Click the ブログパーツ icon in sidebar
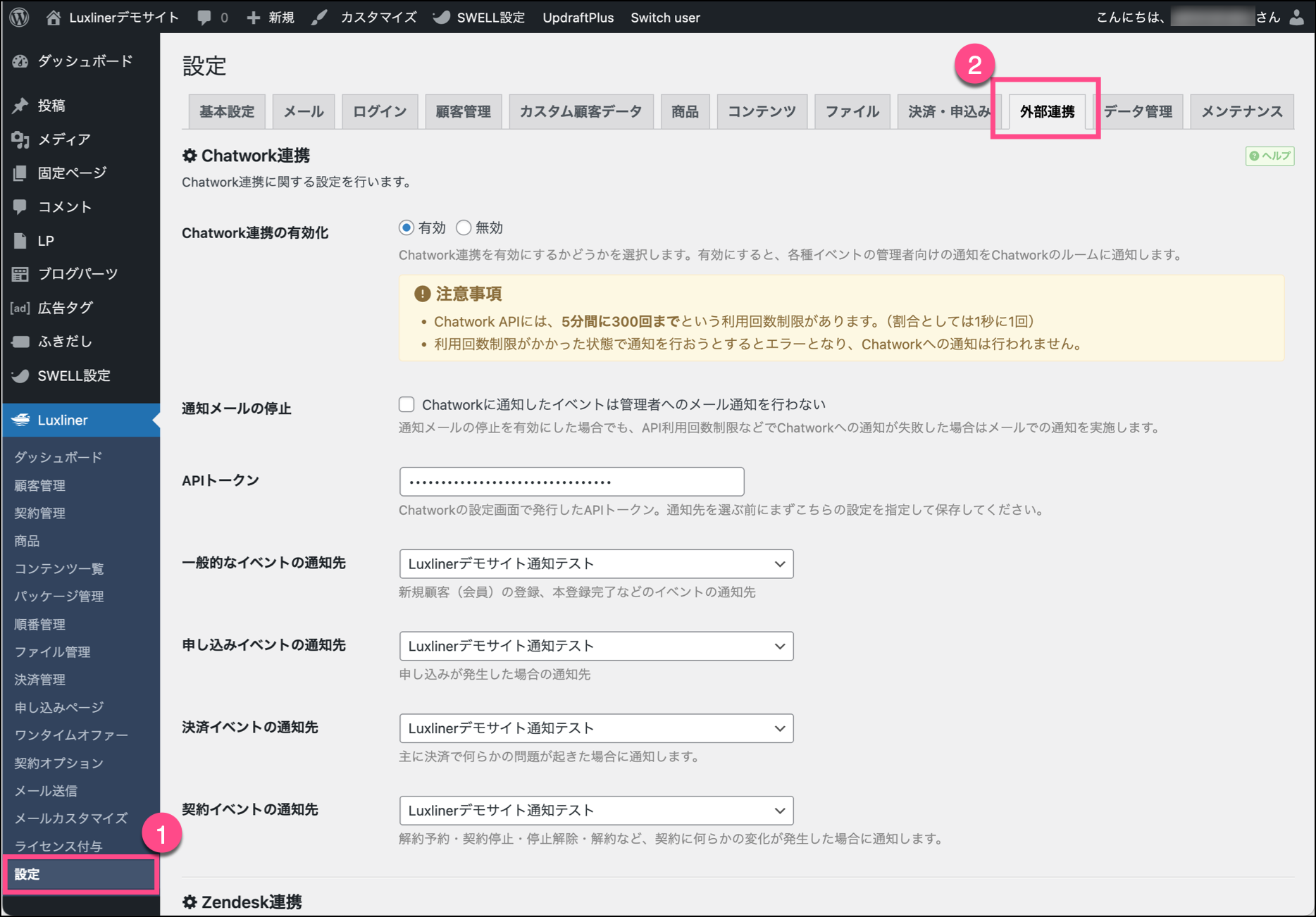 (20, 274)
